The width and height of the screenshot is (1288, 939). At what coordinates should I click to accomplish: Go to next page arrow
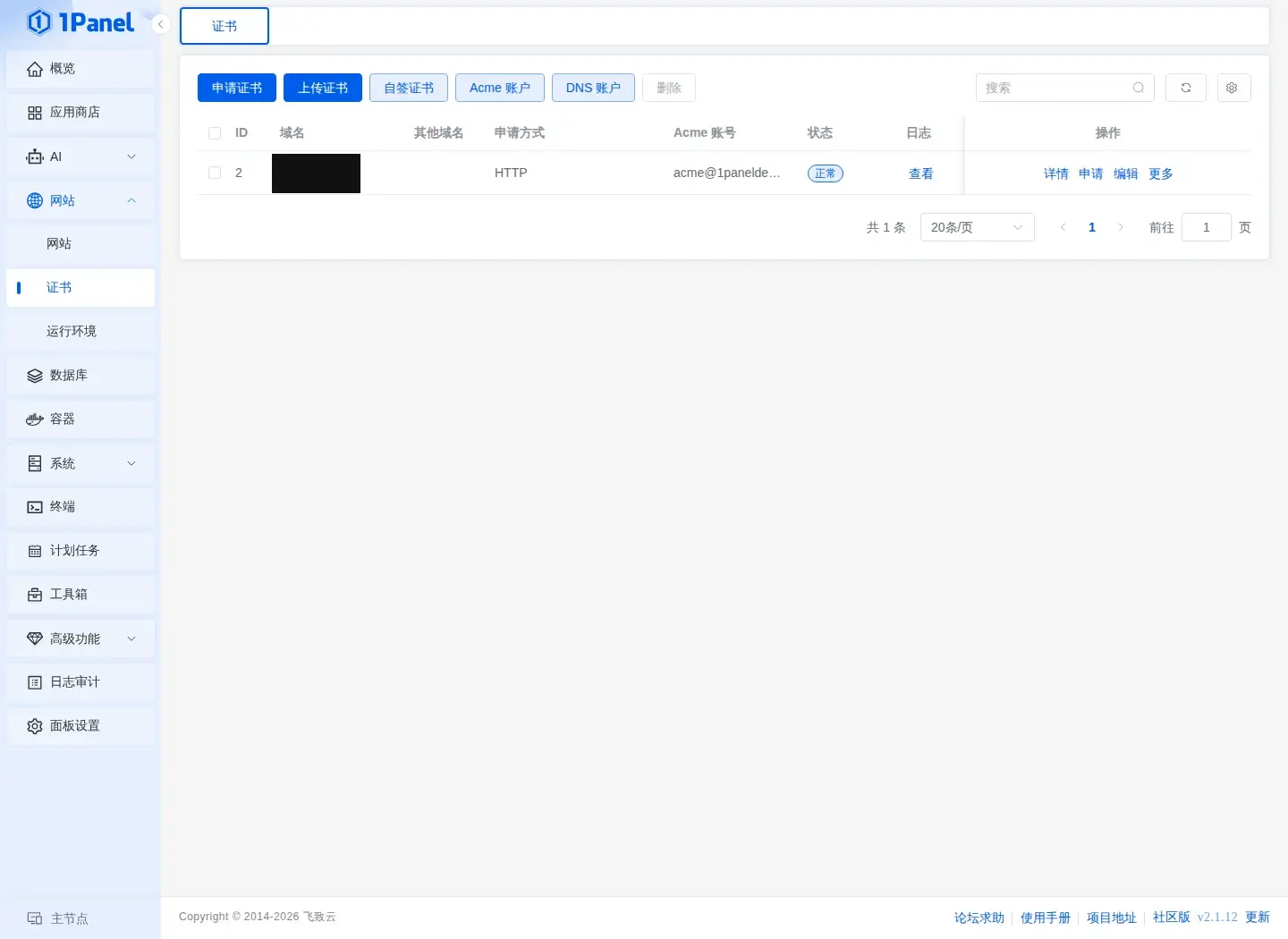tap(1121, 227)
